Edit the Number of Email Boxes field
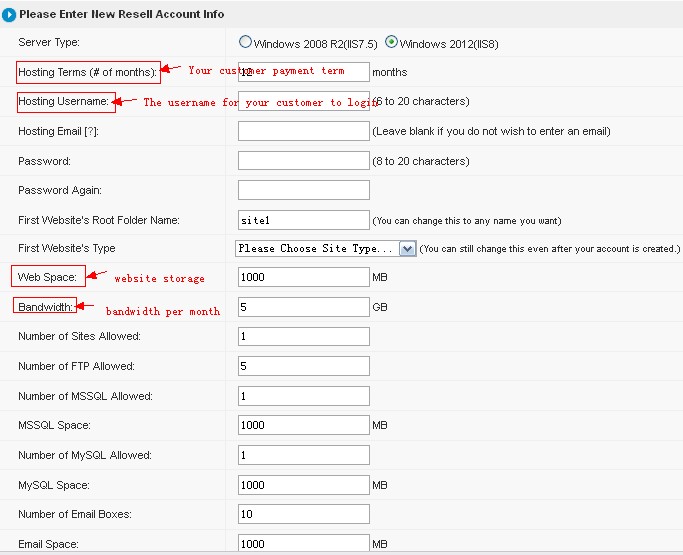The width and height of the screenshot is (683, 555). [303, 514]
